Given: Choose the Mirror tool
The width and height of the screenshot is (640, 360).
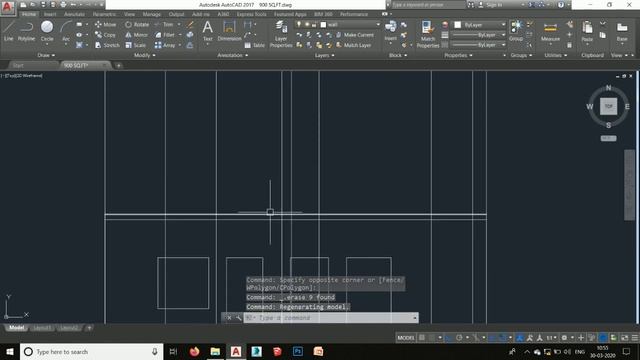Looking at the screenshot, I should tap(137, 35).
